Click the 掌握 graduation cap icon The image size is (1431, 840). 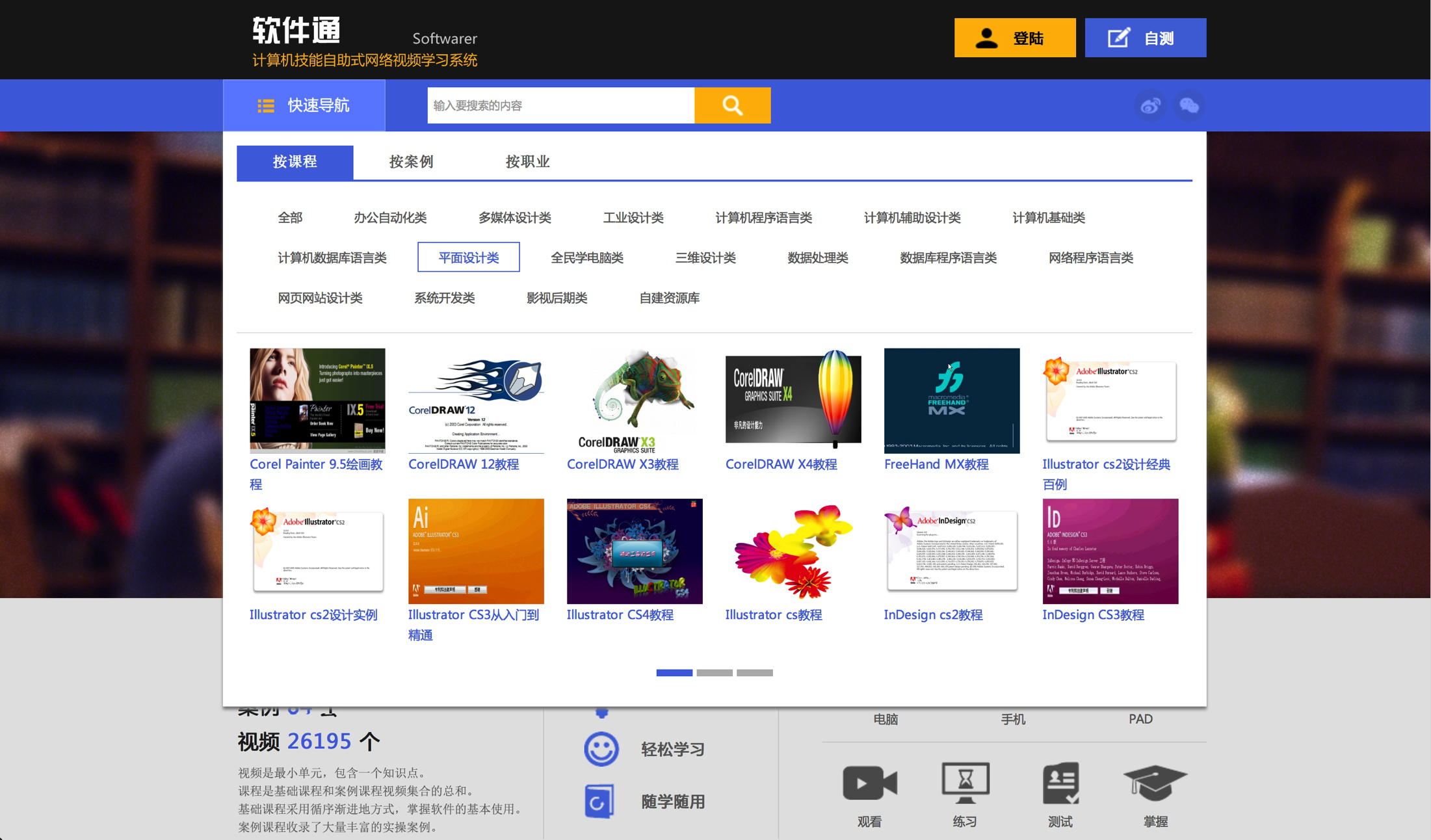(x=1155, y=782)
